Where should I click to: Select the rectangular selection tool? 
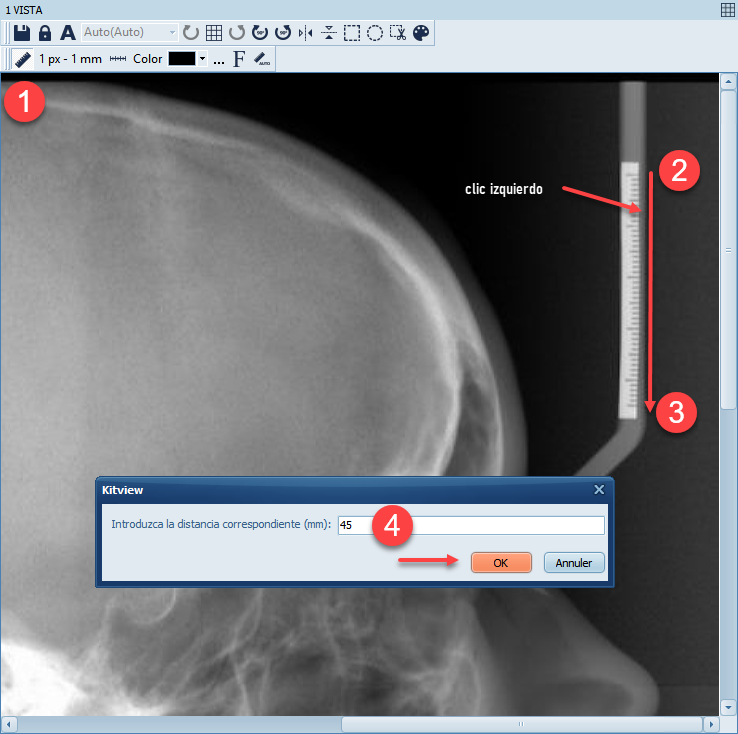coord(352,33)
